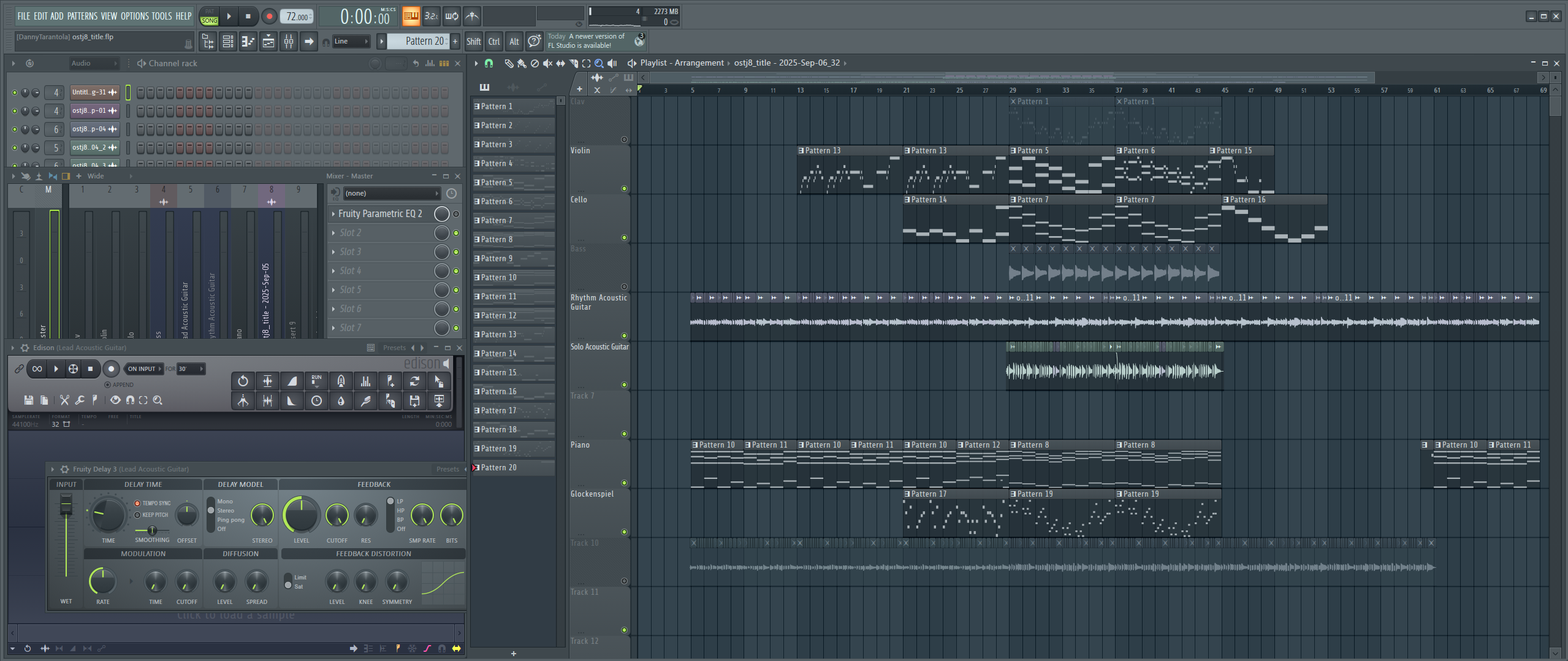The height and width of the screenshot is (661, 1568).
Task: Click the scissors icon in Edison
Action: (64, 400)
